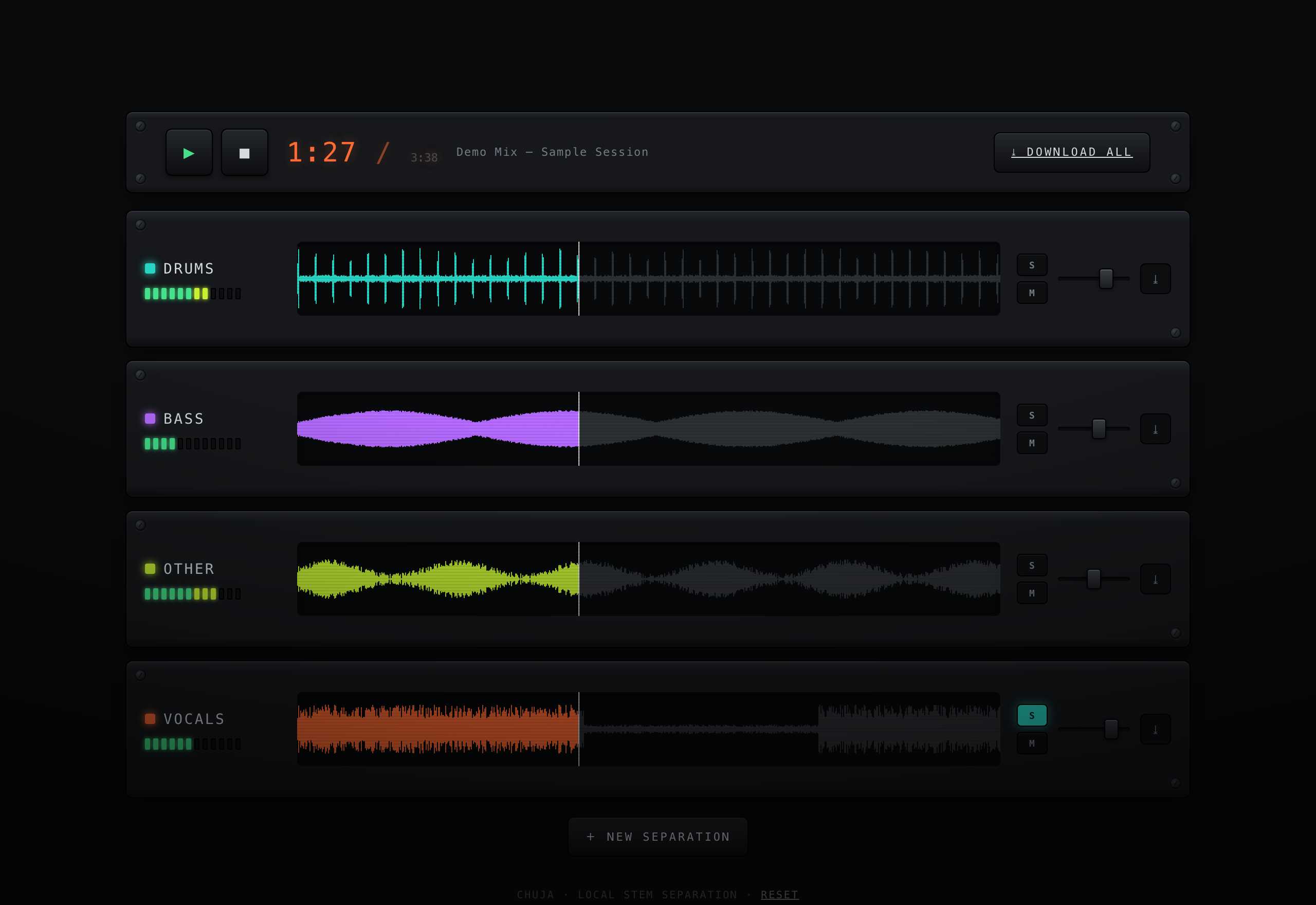Click the Vocals volume slider handle
Image resolution: width=1316 pixels, height=905 pixels.
1111,729
